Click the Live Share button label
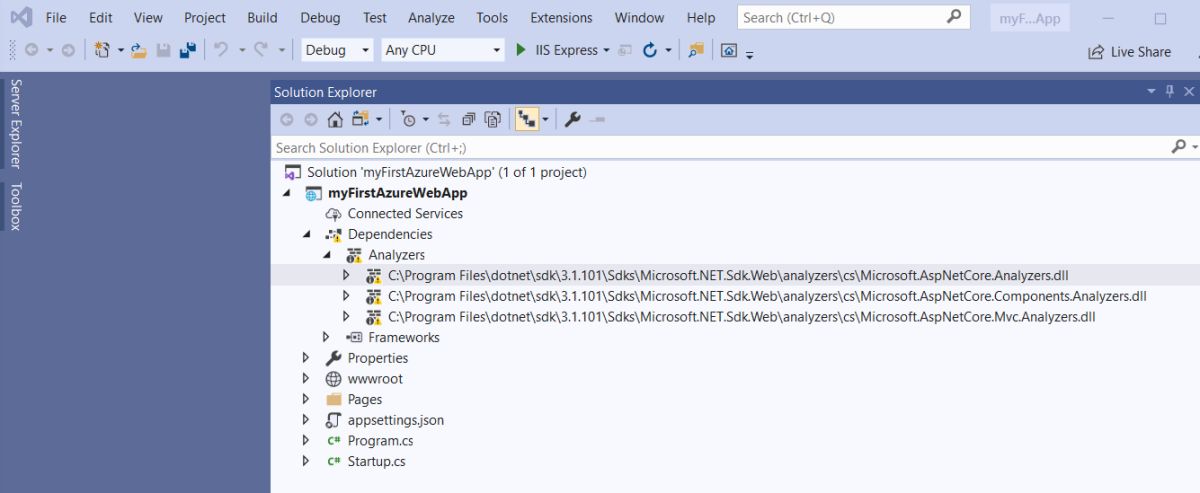Viewport: 1200px width, 493px height. (x=1141, y=52)
